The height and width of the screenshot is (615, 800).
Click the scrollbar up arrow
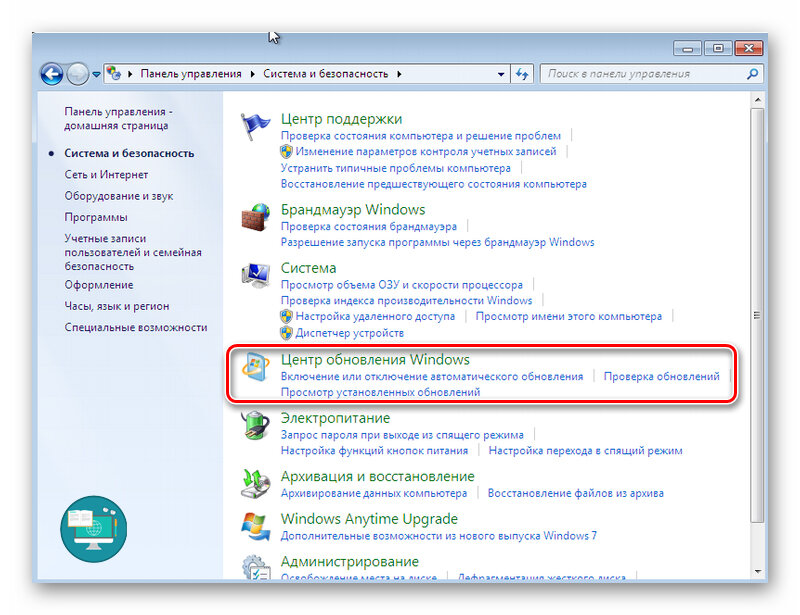point(758,100)
